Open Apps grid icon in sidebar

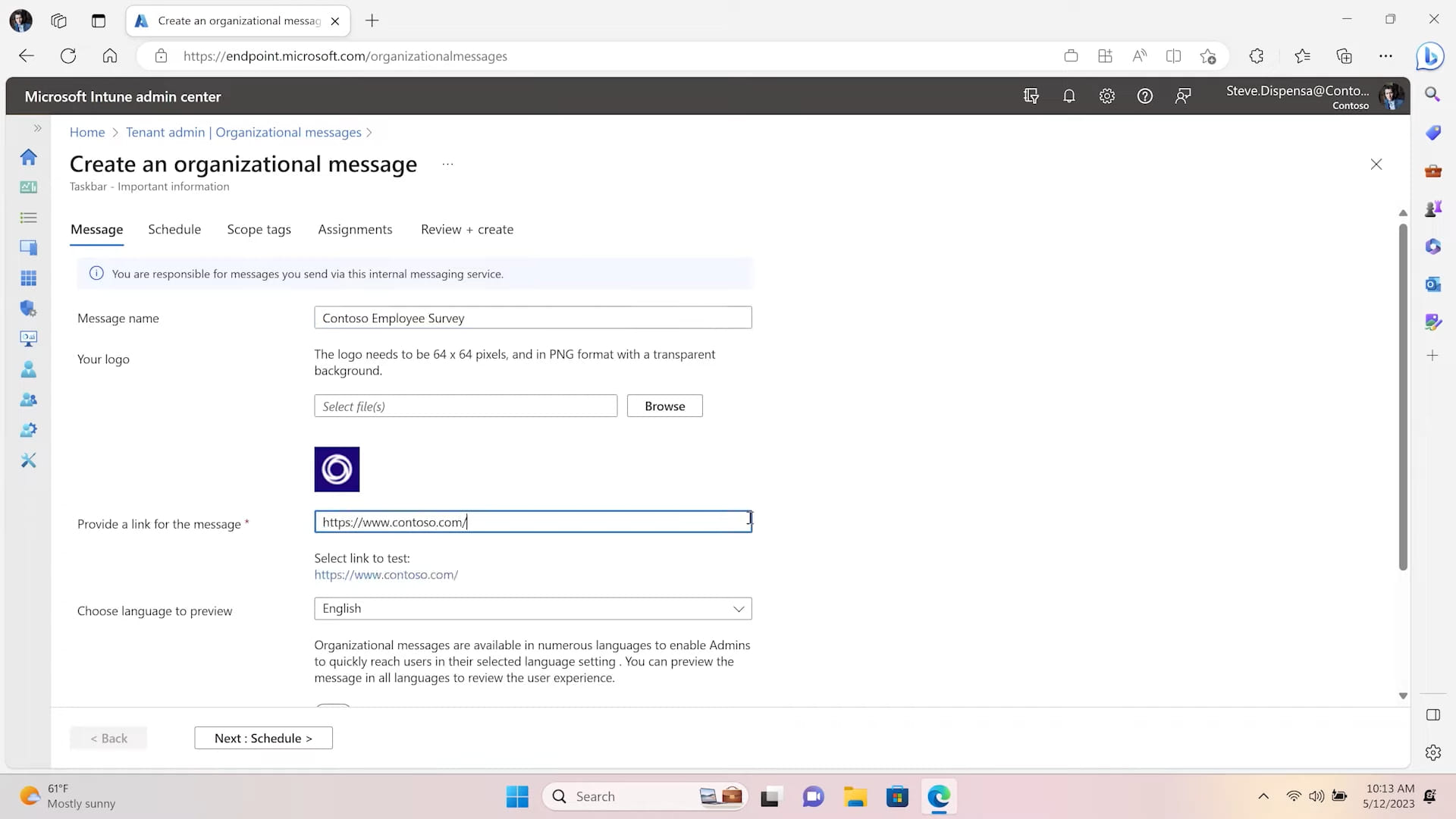point(29,278)
